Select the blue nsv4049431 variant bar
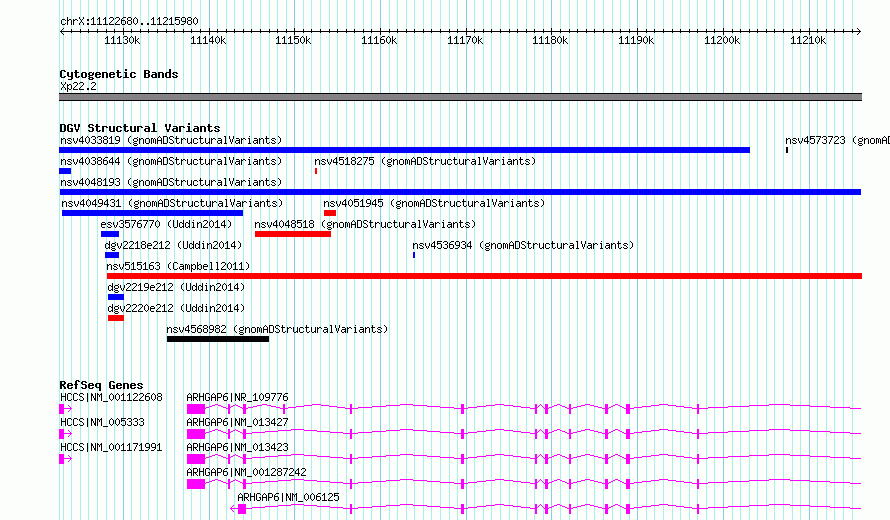890x520 pixels. [x=152, y=213]
